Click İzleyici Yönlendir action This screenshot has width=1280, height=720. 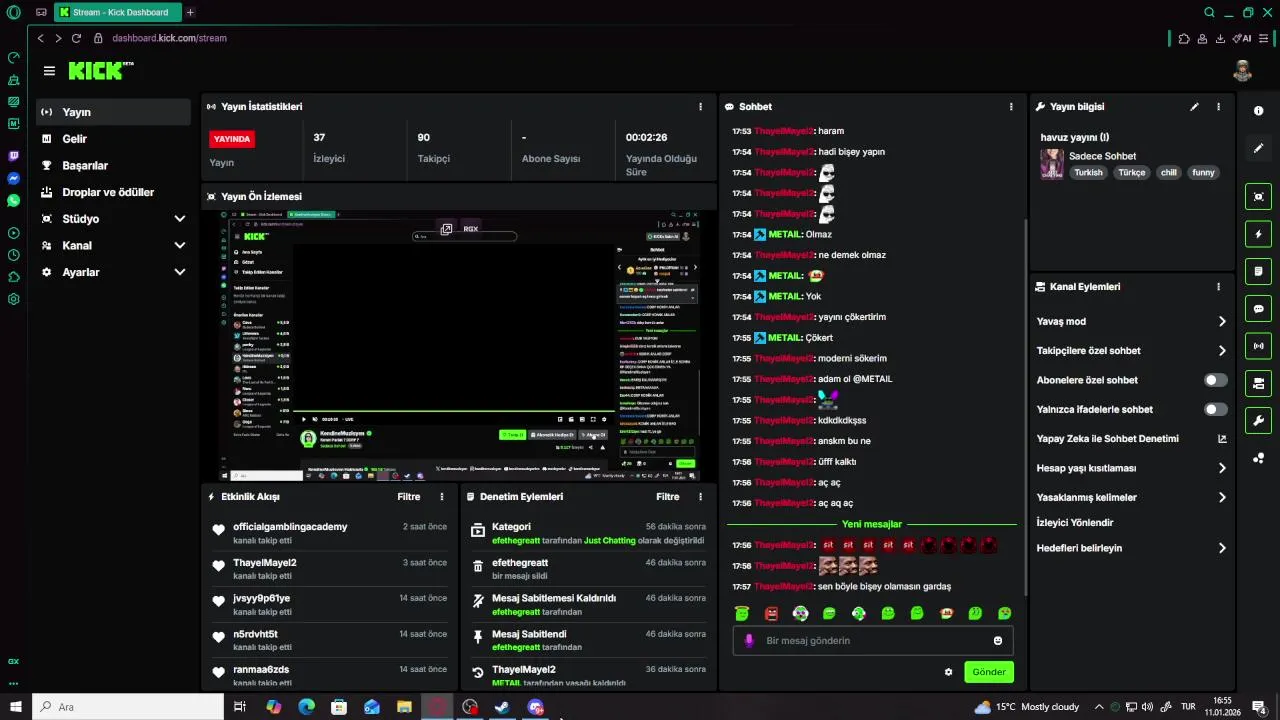(x=1075, y=523)
